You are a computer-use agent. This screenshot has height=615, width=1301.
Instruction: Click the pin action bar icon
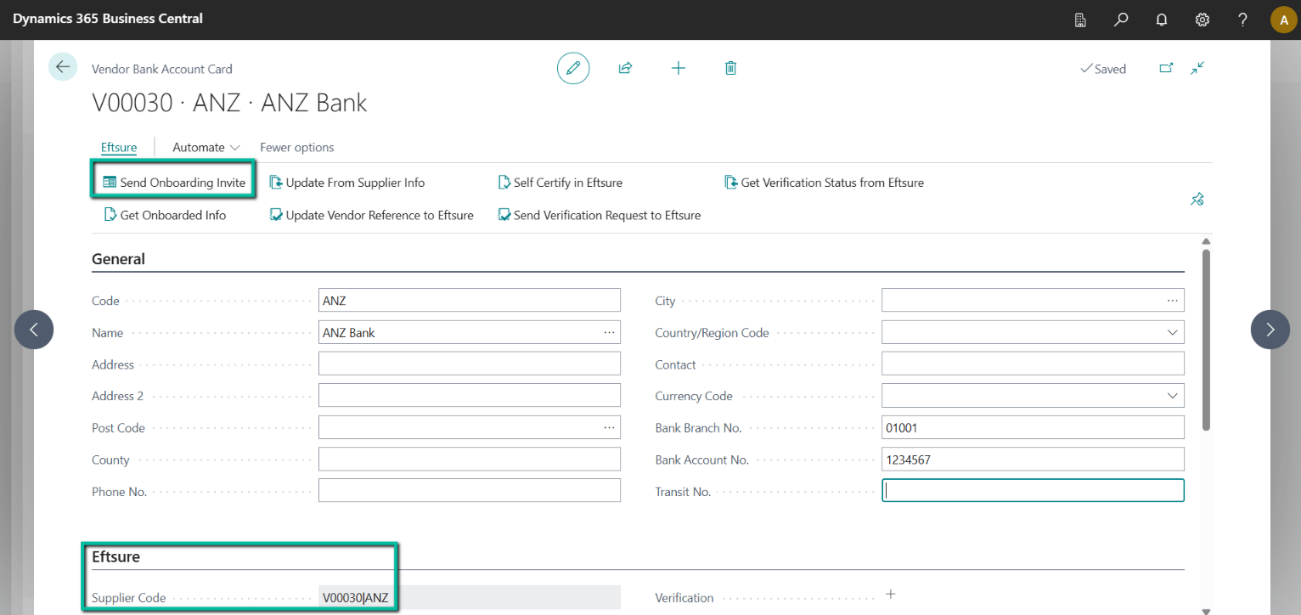[1197, 199]
